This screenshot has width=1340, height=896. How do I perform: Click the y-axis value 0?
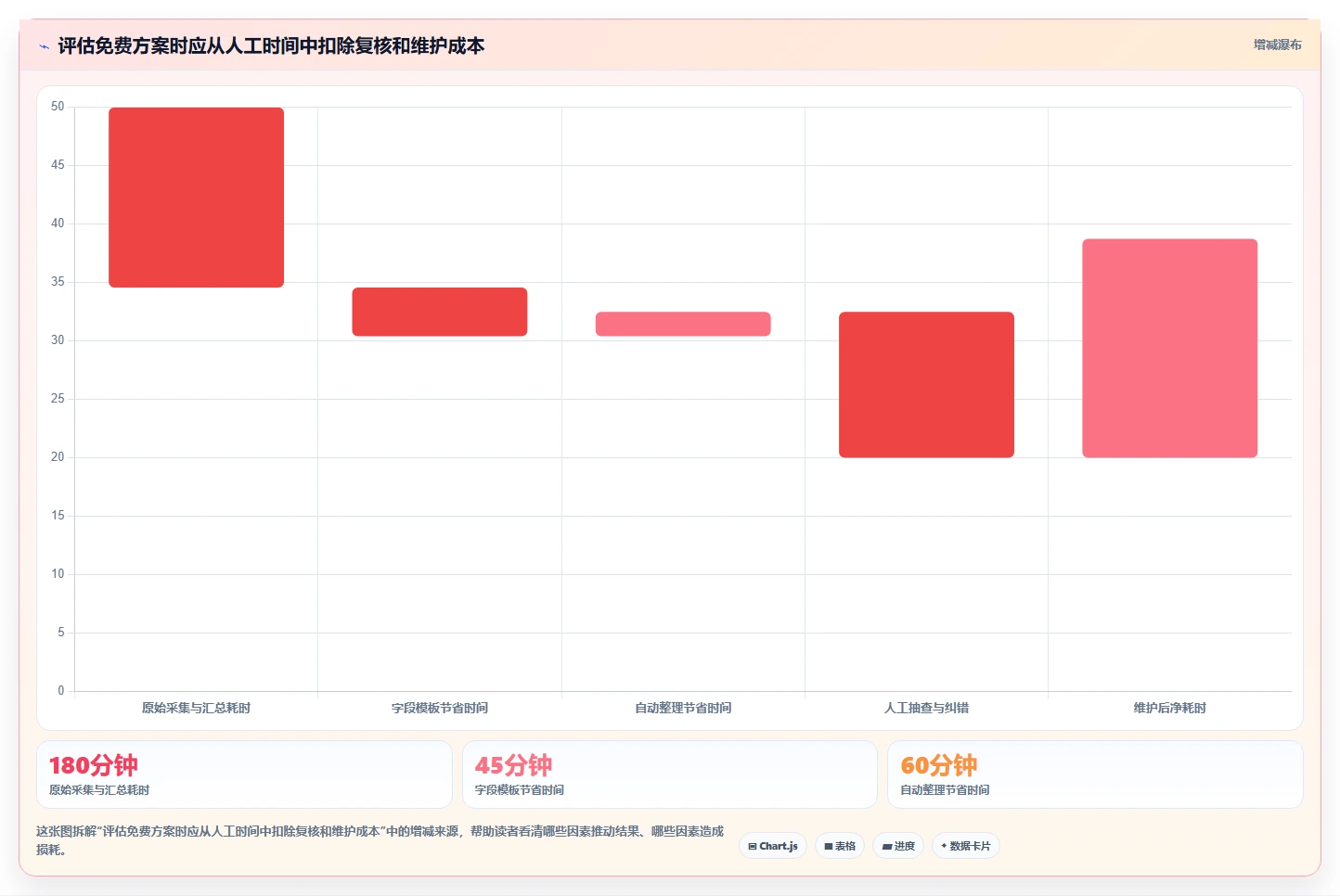click(61, 691)
